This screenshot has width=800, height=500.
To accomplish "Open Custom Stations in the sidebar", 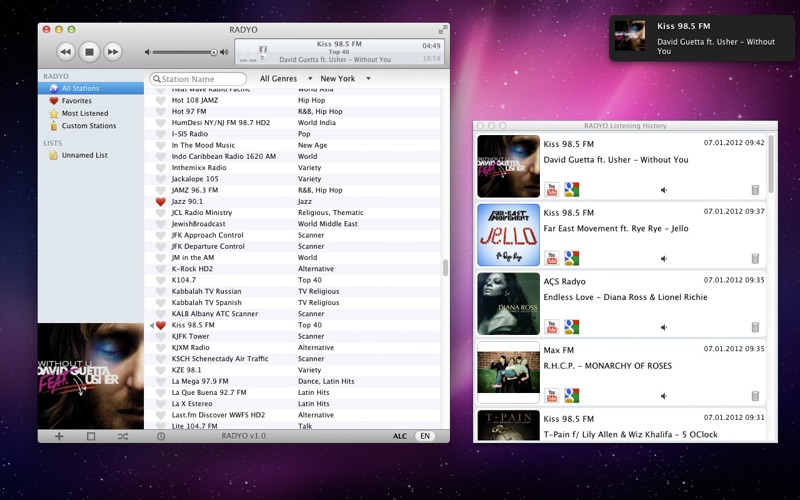I will [x=91, y=126].
